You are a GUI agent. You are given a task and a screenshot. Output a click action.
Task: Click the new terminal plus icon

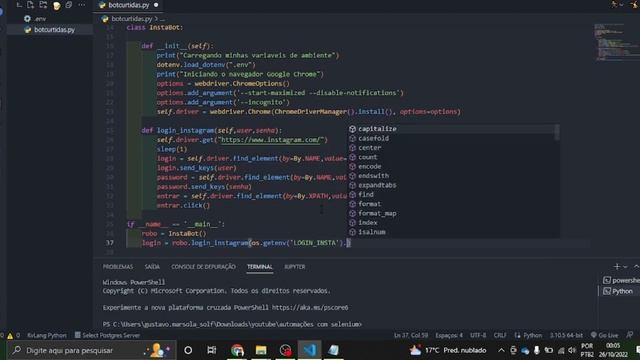(617, 267)
